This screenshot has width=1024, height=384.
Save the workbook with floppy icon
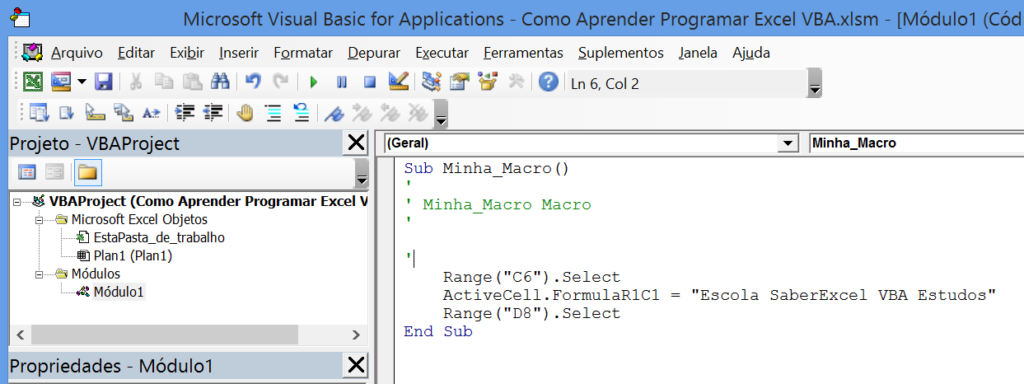tap(103, 82)
